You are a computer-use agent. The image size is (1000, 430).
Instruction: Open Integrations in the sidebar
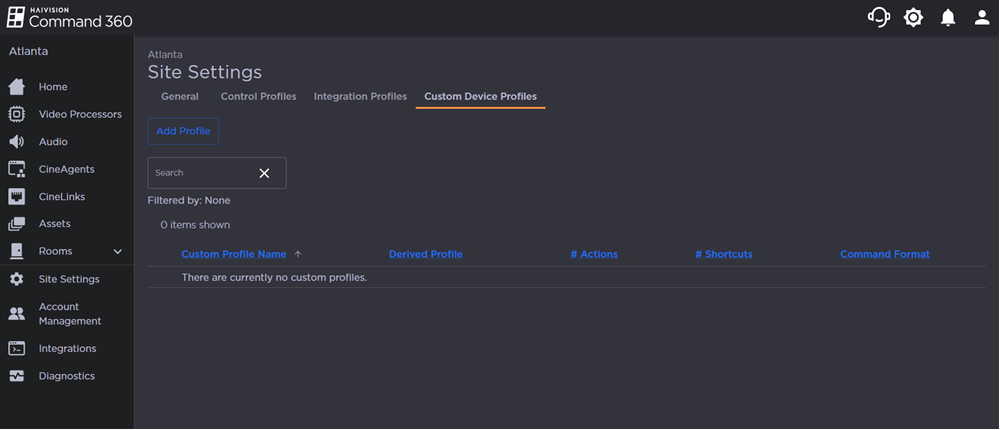(x=67, y=348)
